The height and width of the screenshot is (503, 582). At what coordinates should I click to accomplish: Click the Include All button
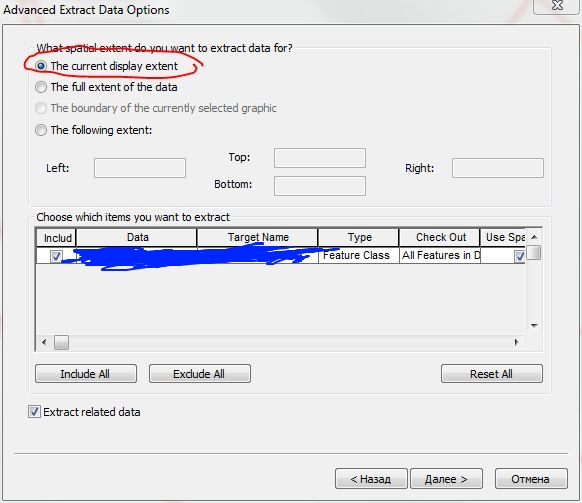tap(86, 373)
